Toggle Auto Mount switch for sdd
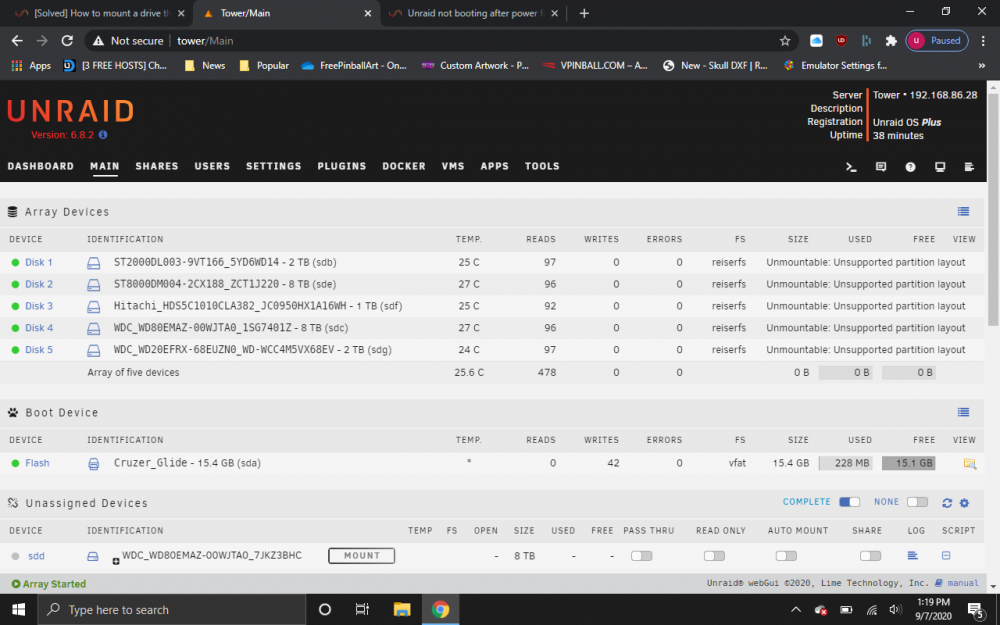 point(786,555)
